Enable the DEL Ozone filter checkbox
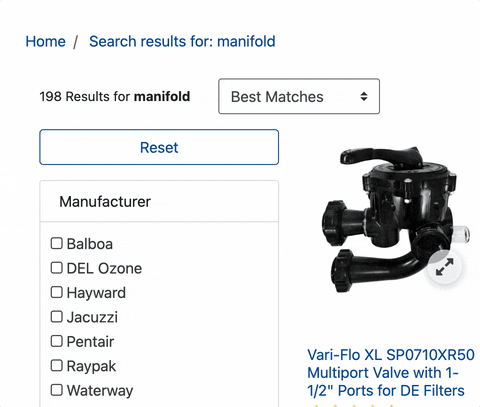480x407 pixels. tap(57, 268)
